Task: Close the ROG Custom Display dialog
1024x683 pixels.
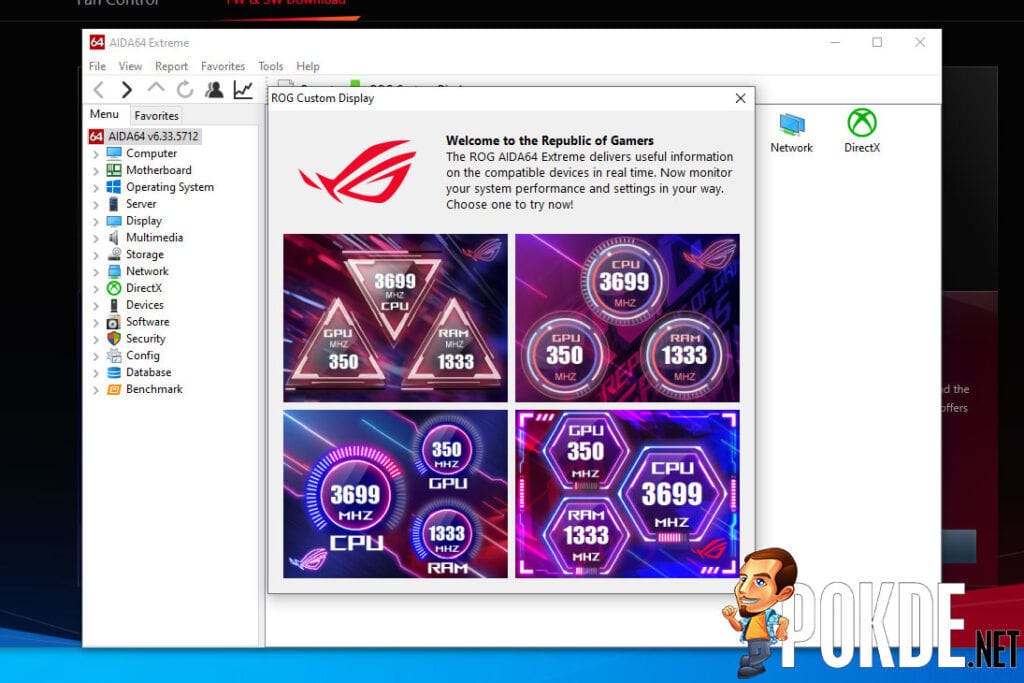Action: 740,98
